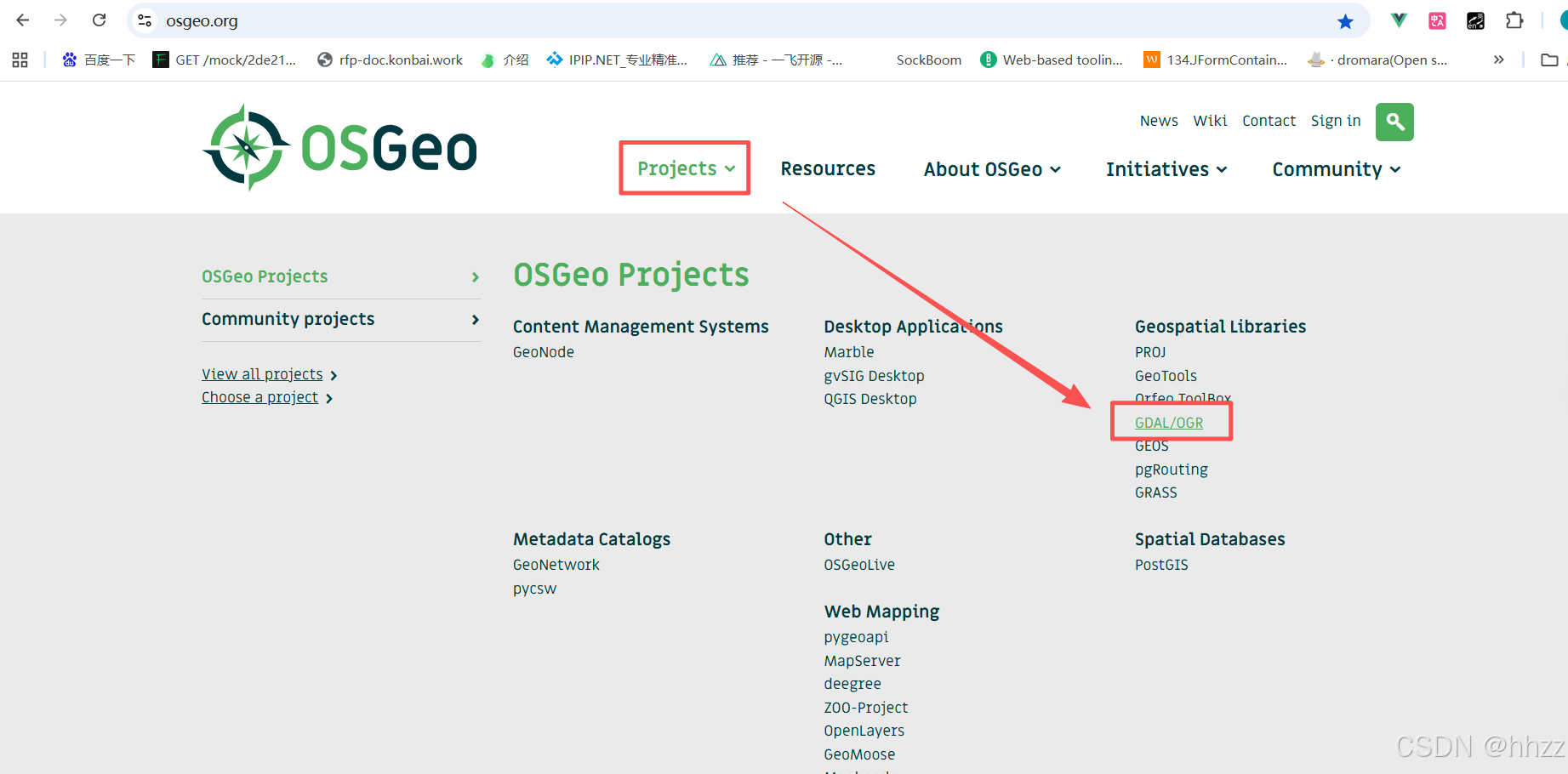Click the green search magnifier button

tap(1394, 122)
